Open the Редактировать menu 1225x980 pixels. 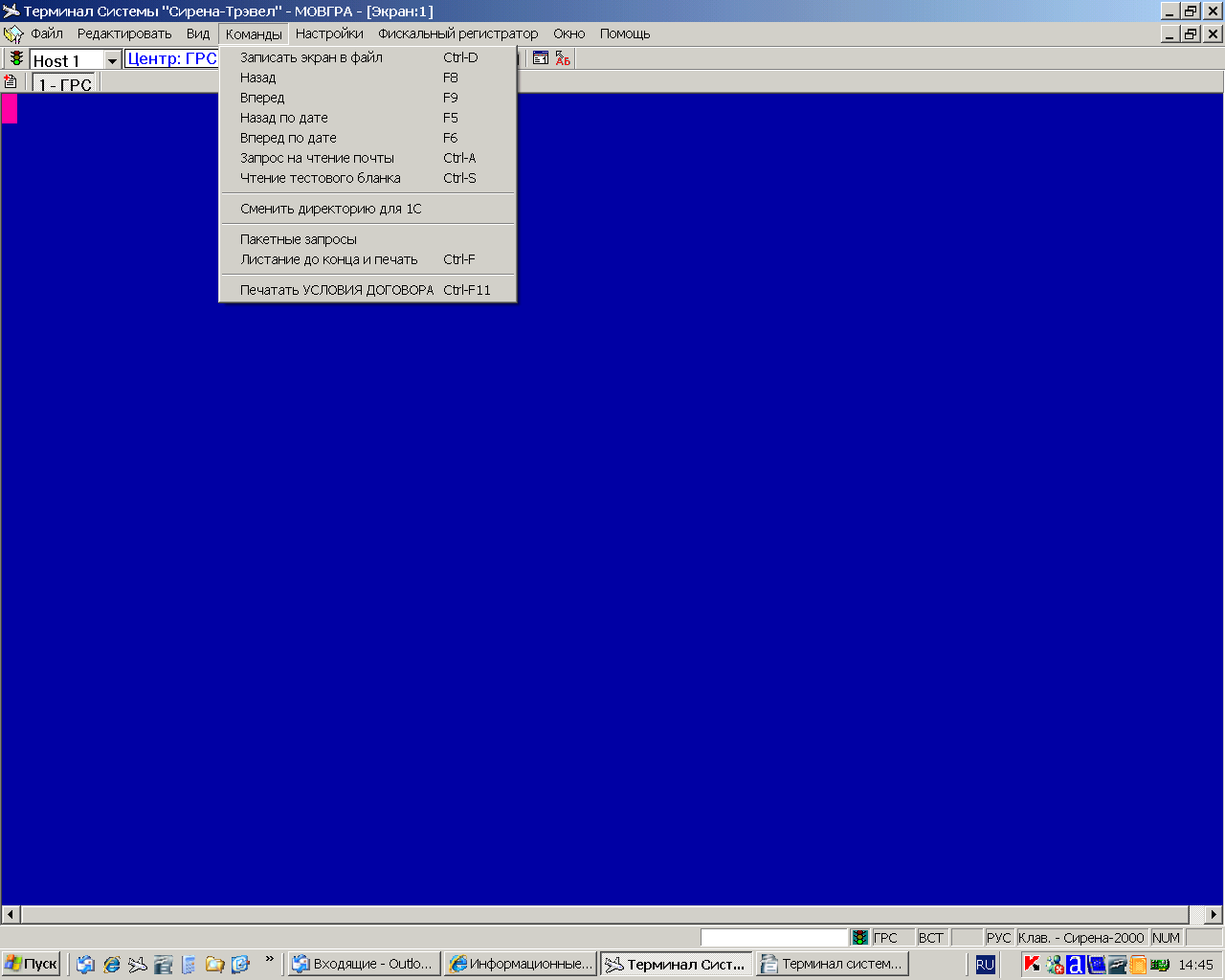[124, 33]
